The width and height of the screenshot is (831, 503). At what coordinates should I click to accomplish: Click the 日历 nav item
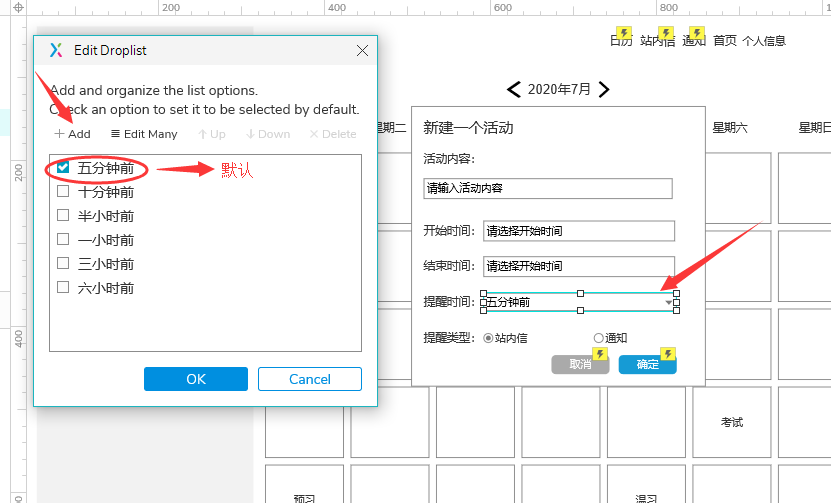click(x=621, y=41)
